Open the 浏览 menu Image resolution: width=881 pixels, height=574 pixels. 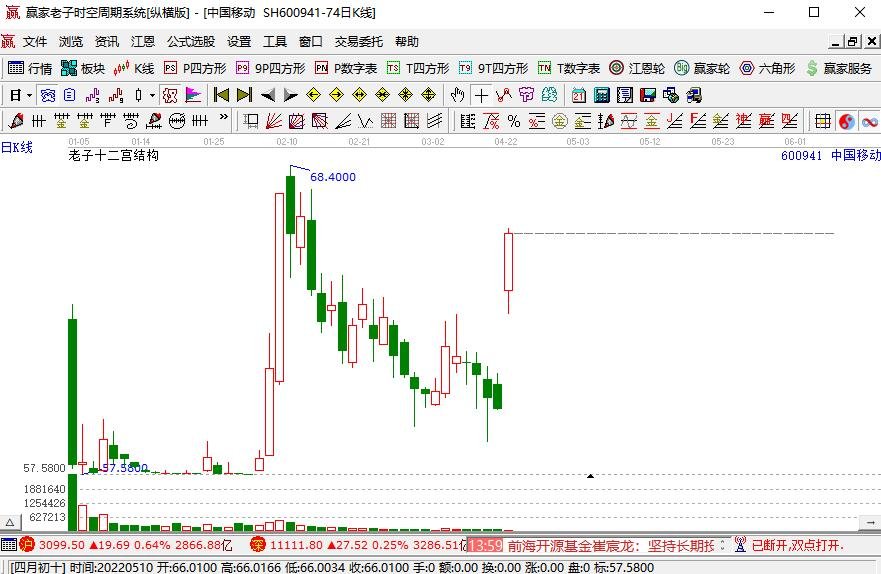pyautogui.click(x=71, y=42)
